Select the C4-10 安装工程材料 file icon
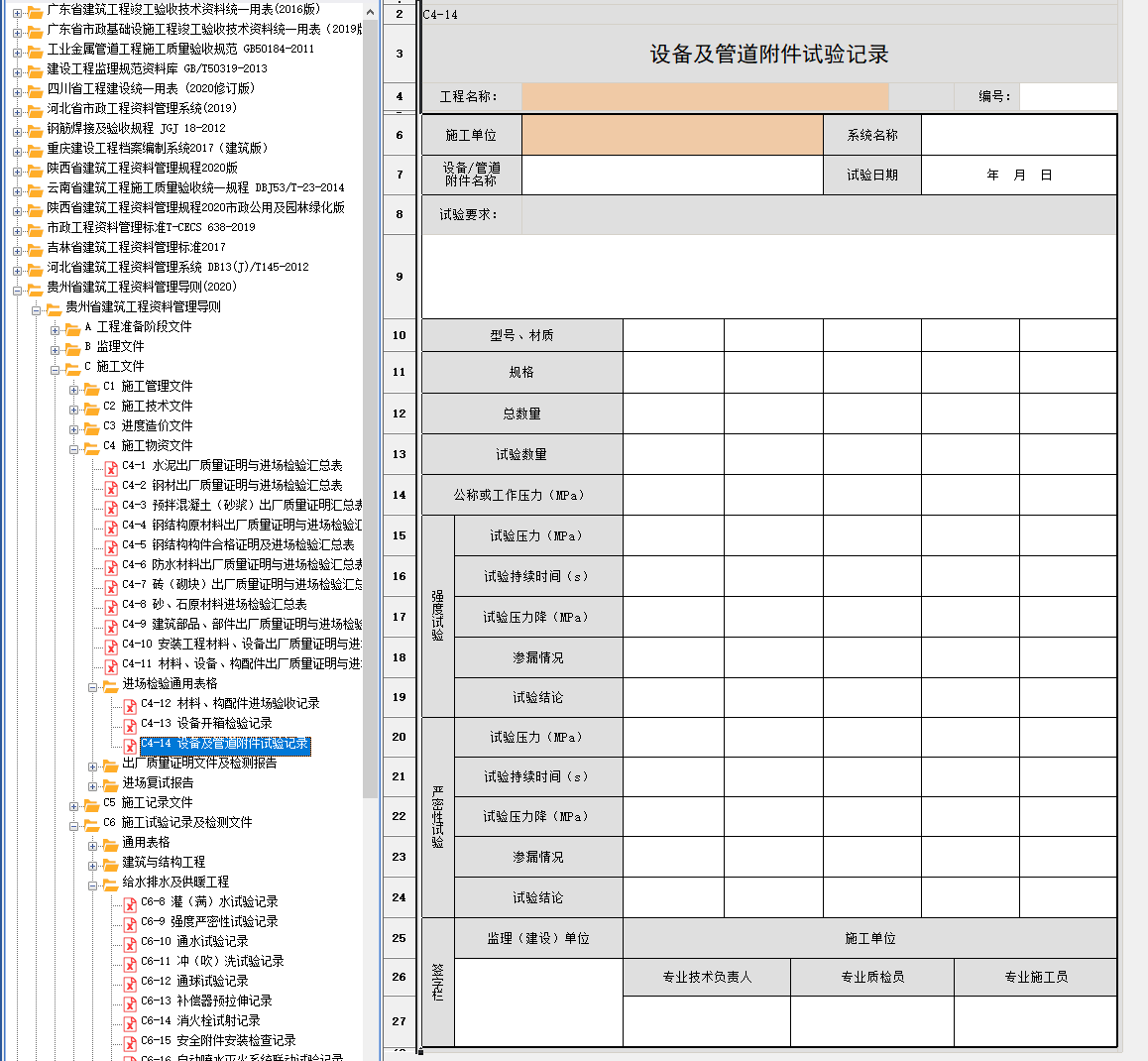 point(111,646)
